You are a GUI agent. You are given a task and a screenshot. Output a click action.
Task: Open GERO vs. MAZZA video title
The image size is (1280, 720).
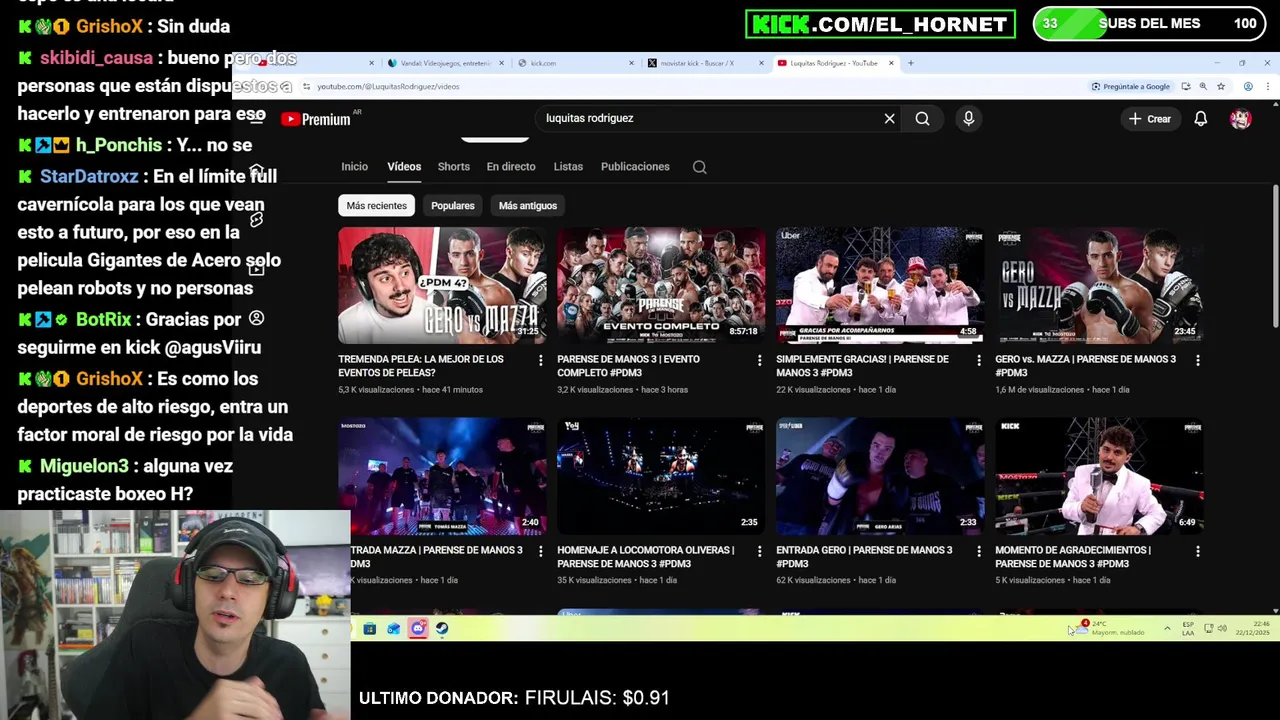pyautogui.click(x=1085, y=366)
